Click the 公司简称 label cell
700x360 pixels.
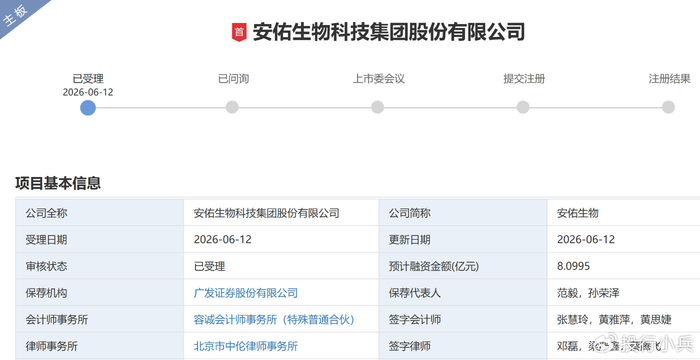click(x=463, y=213)
